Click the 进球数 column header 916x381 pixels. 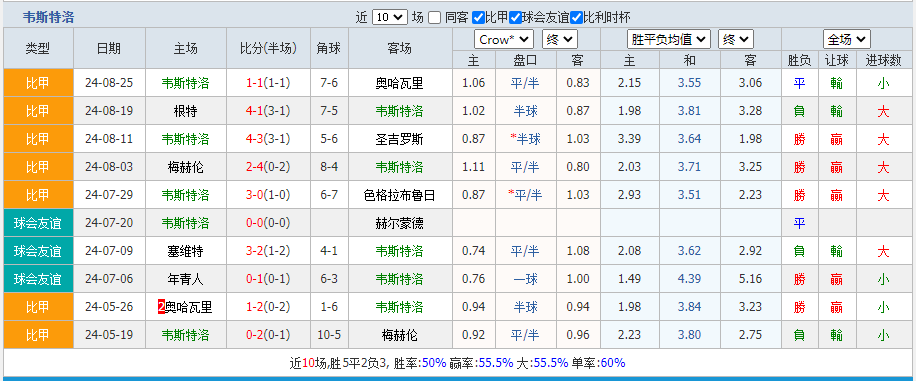(x=883, y=60)
